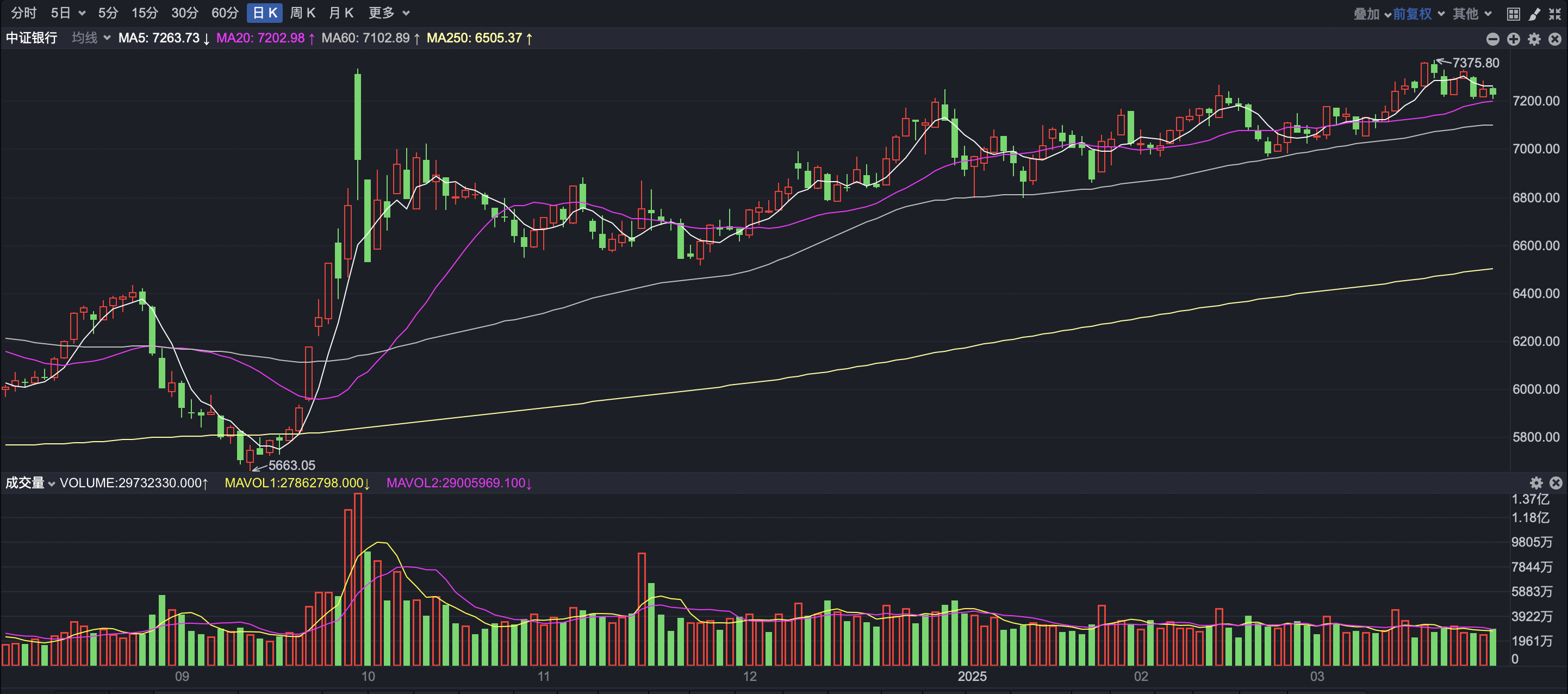Toggle MA250 line via its label
Screen dimensions: 1568x694
(x=479, y=38)
